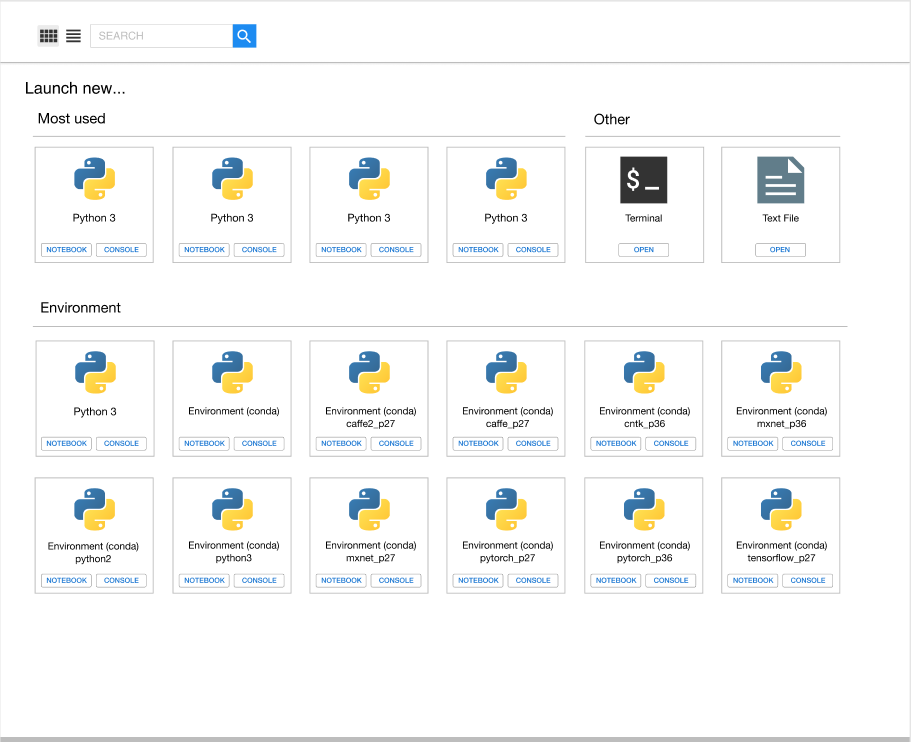Switch to the grid view layout

(48, 36)
